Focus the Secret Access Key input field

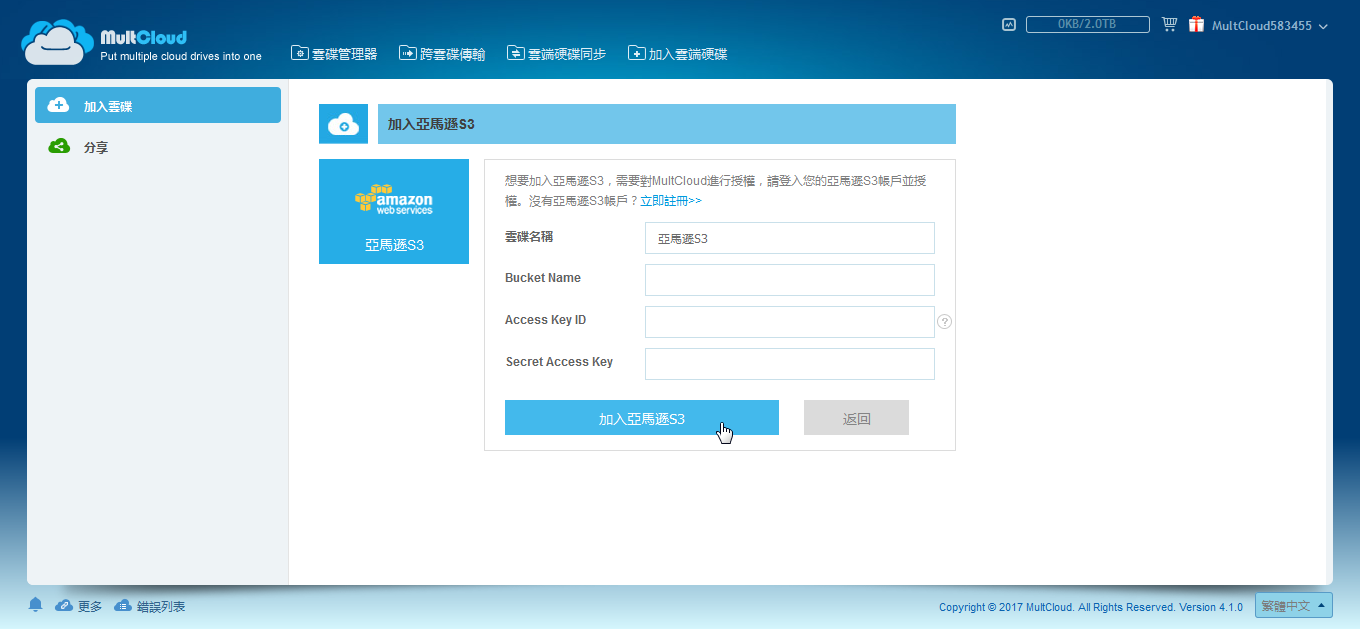790,364
